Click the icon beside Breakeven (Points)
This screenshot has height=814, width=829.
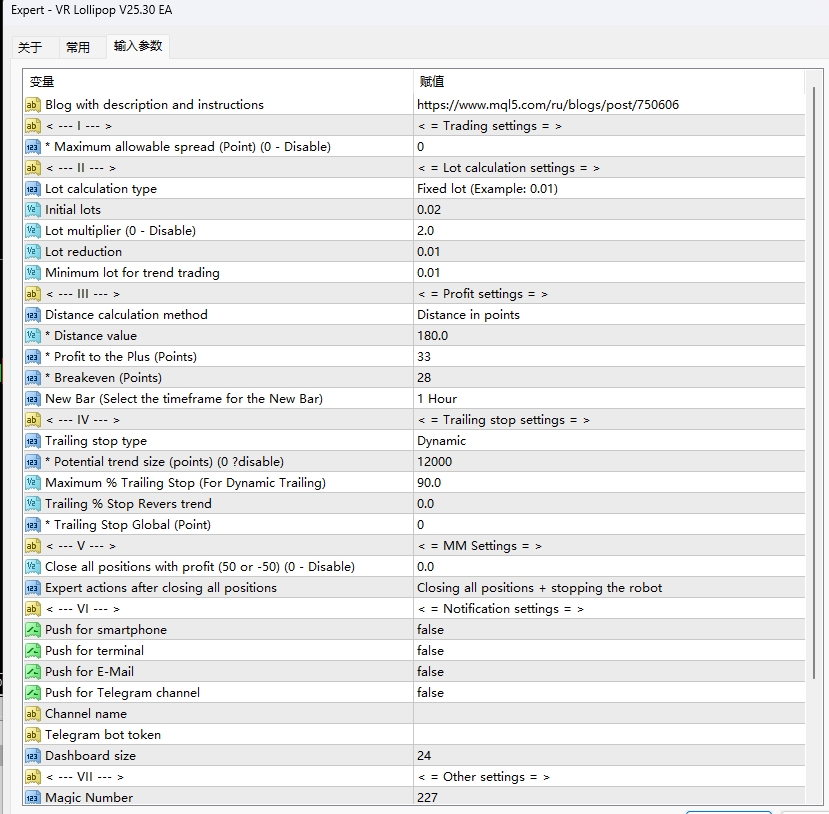pos(32,378)
